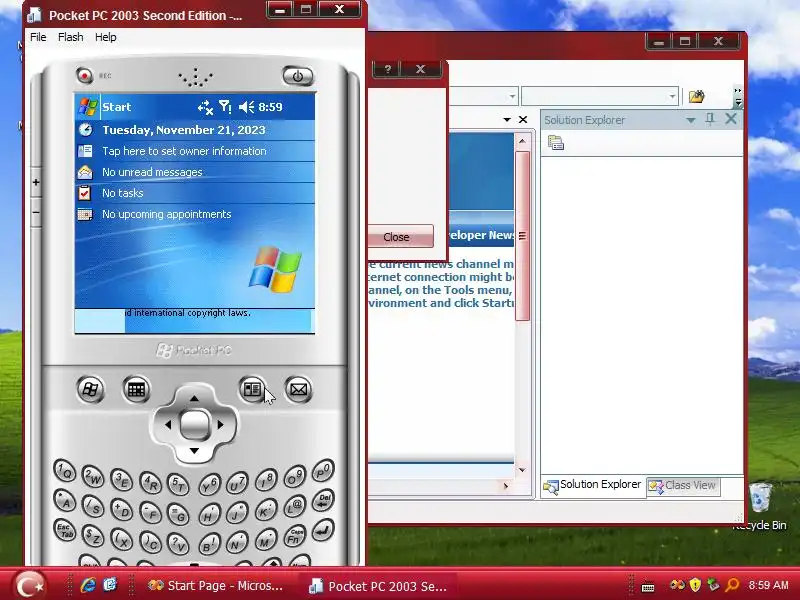
Task: Click the horizontal scrollbar right arrow
Action: (506, 486)
